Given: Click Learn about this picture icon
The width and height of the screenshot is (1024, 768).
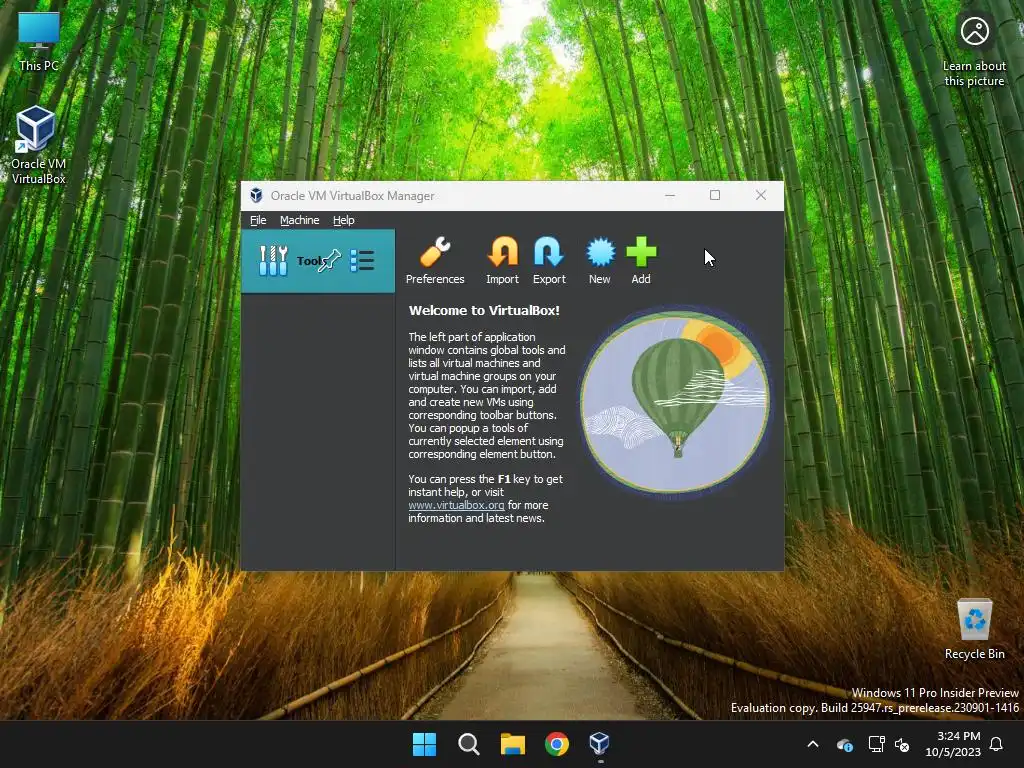Looking at the screenshot, I should point(974,51).
